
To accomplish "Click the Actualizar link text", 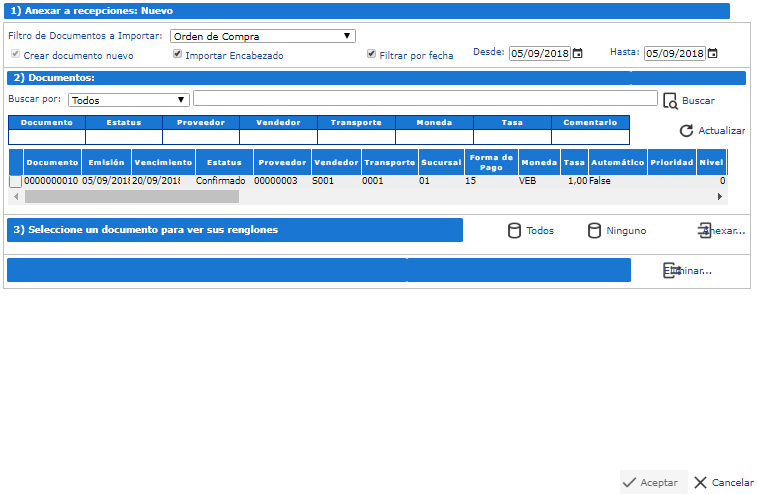I will click(721, 131).
